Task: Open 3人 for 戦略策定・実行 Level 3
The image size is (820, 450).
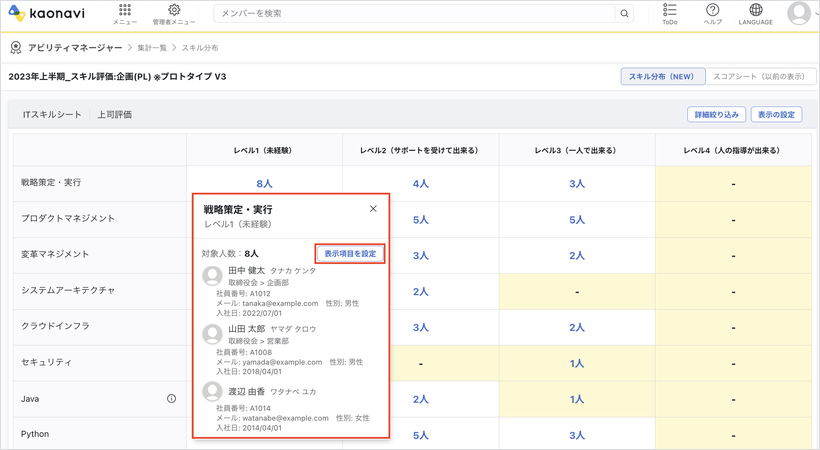Action: tap(577, 184)
